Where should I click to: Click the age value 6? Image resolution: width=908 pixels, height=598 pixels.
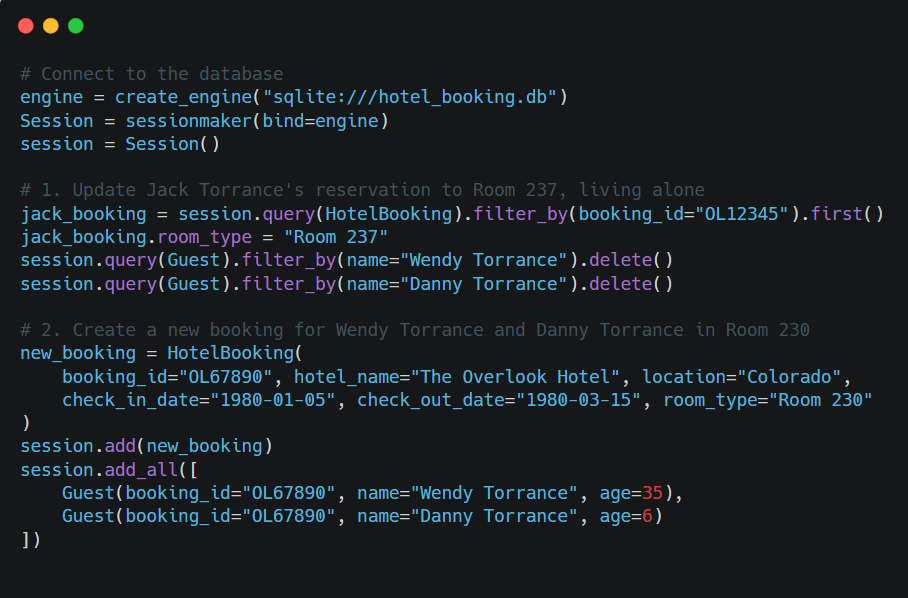tap(647, 516)
